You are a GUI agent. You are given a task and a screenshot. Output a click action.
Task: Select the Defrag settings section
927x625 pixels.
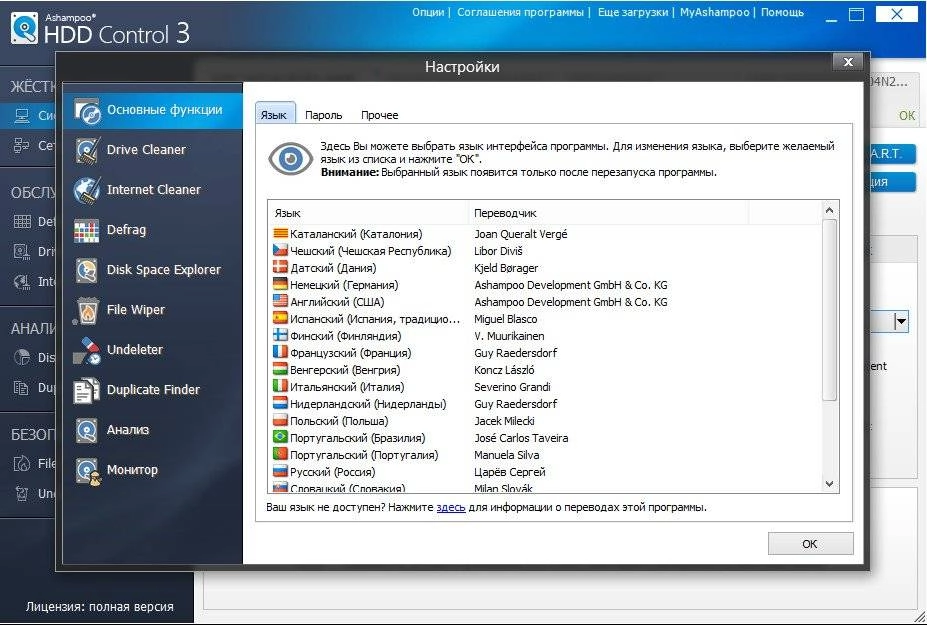click(153, 230)
